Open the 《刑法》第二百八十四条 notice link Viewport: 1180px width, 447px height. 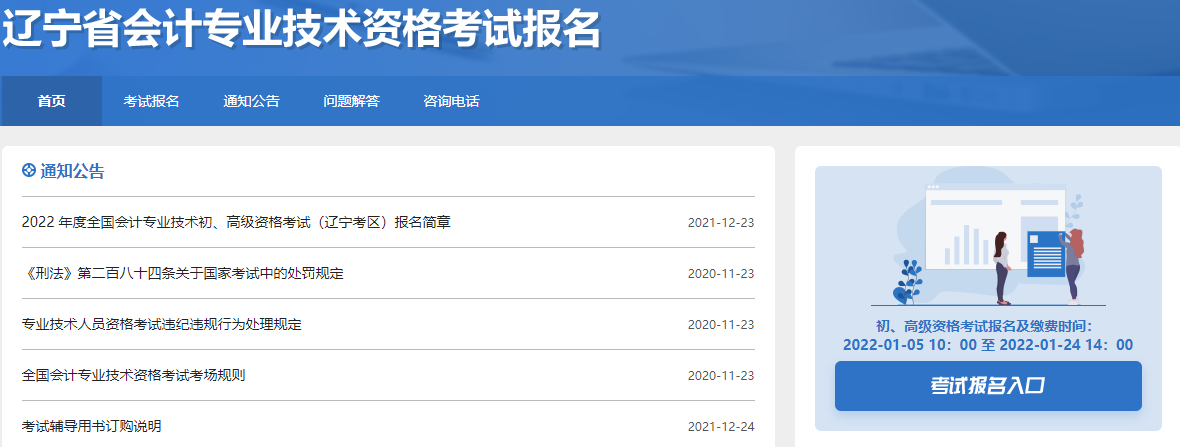coord(182,273)
